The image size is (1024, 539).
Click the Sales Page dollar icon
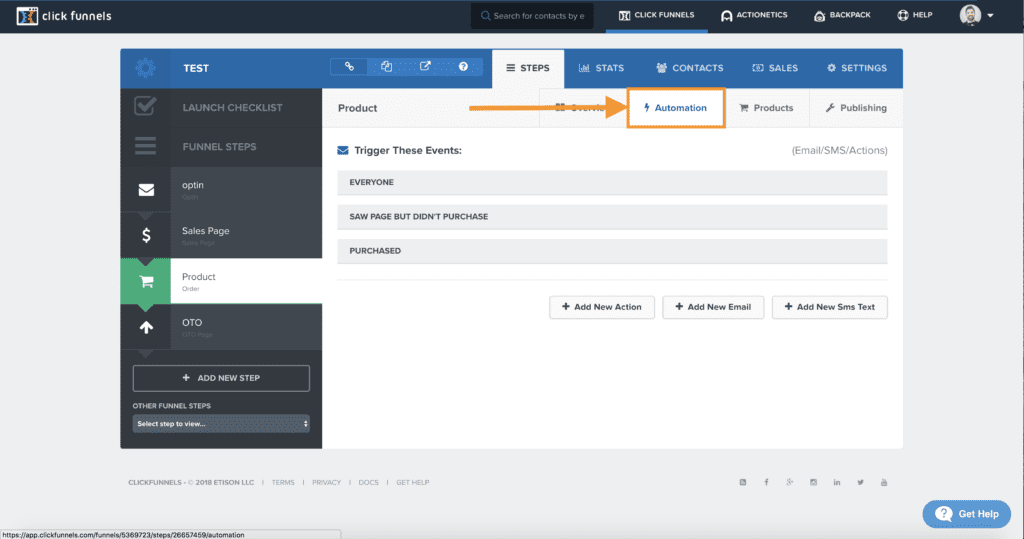tap(146, 235)
